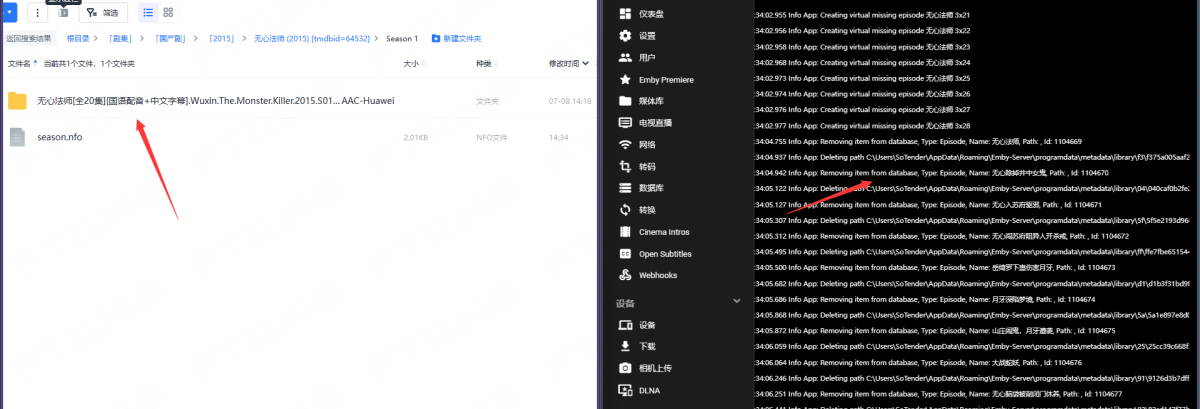The image size is (1200, 409).
Task: Sort by 种类 column header
Action: [483, 63]
